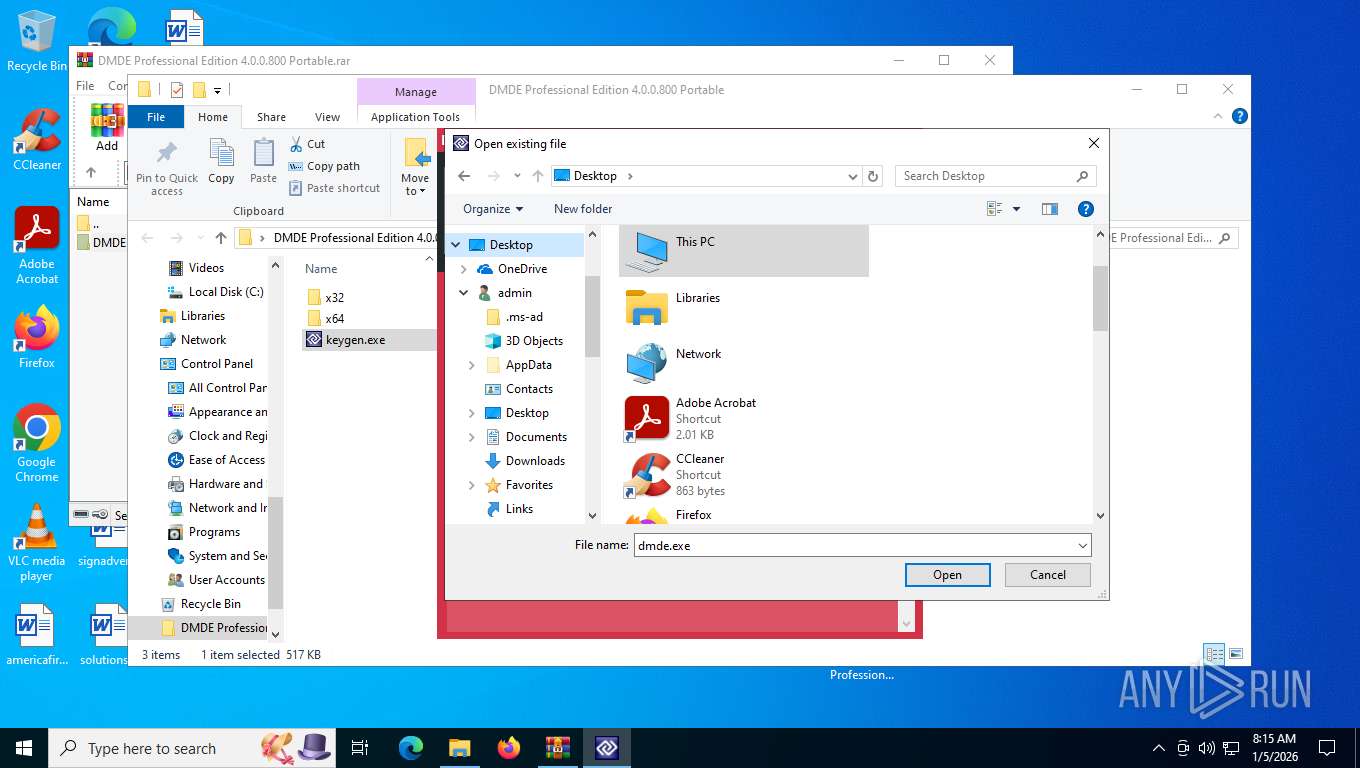1360x768 pixels.
Task: Click Copy icon in Explorer ribbon
Action: (x=221, y=162)
